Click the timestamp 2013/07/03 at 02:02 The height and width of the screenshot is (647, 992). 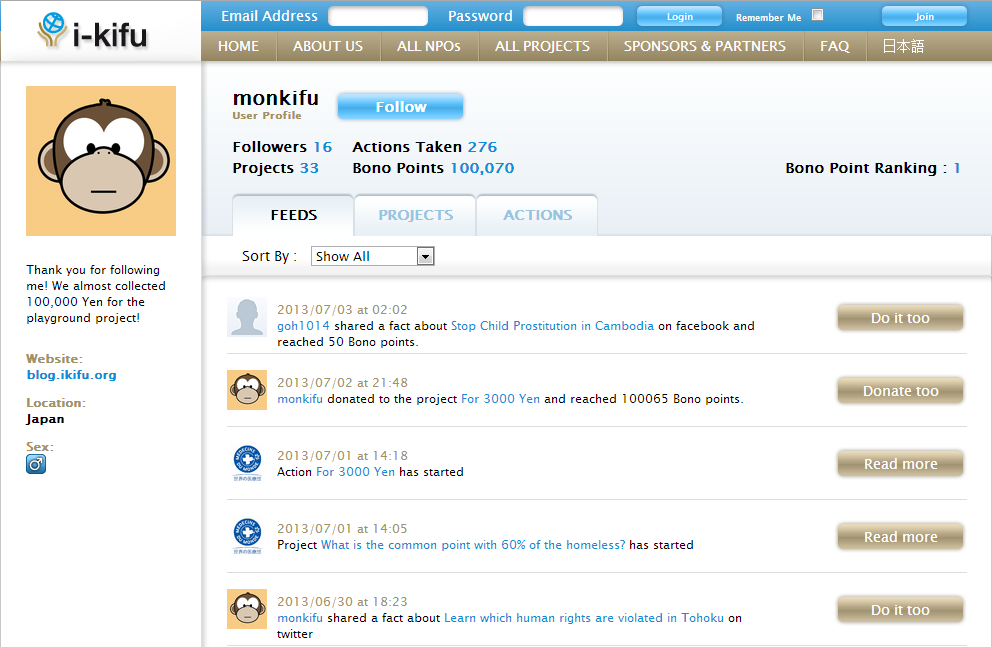click(342, 310)
